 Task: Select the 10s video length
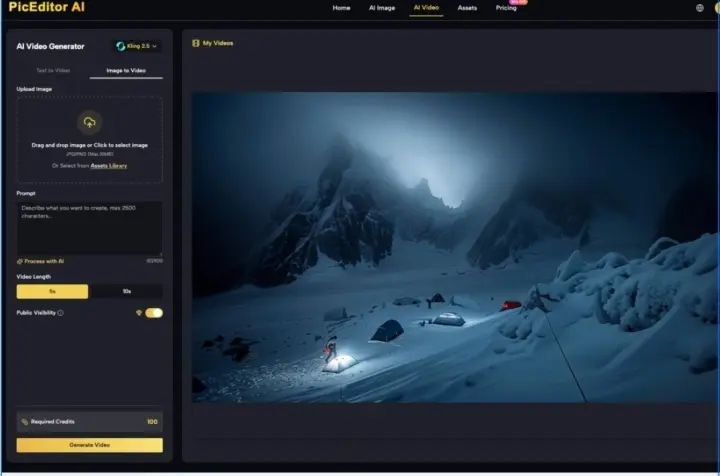127,291
